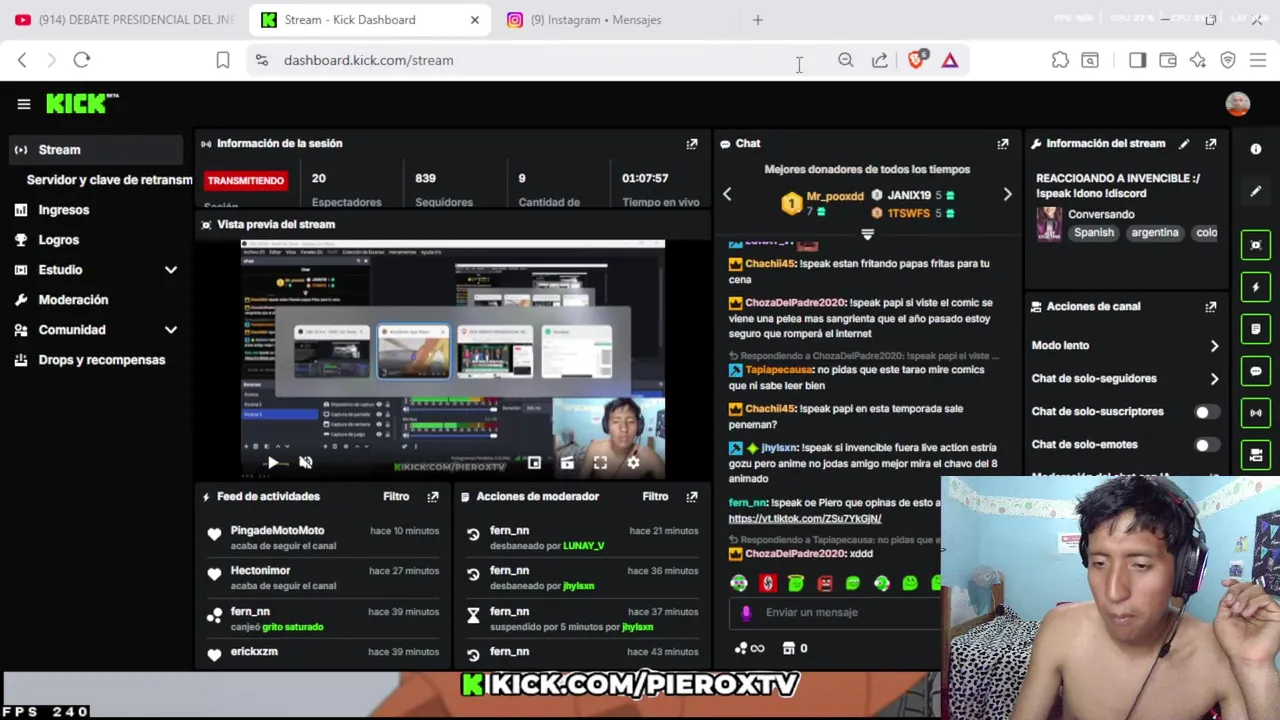Show next top donors

(1007, 194)
